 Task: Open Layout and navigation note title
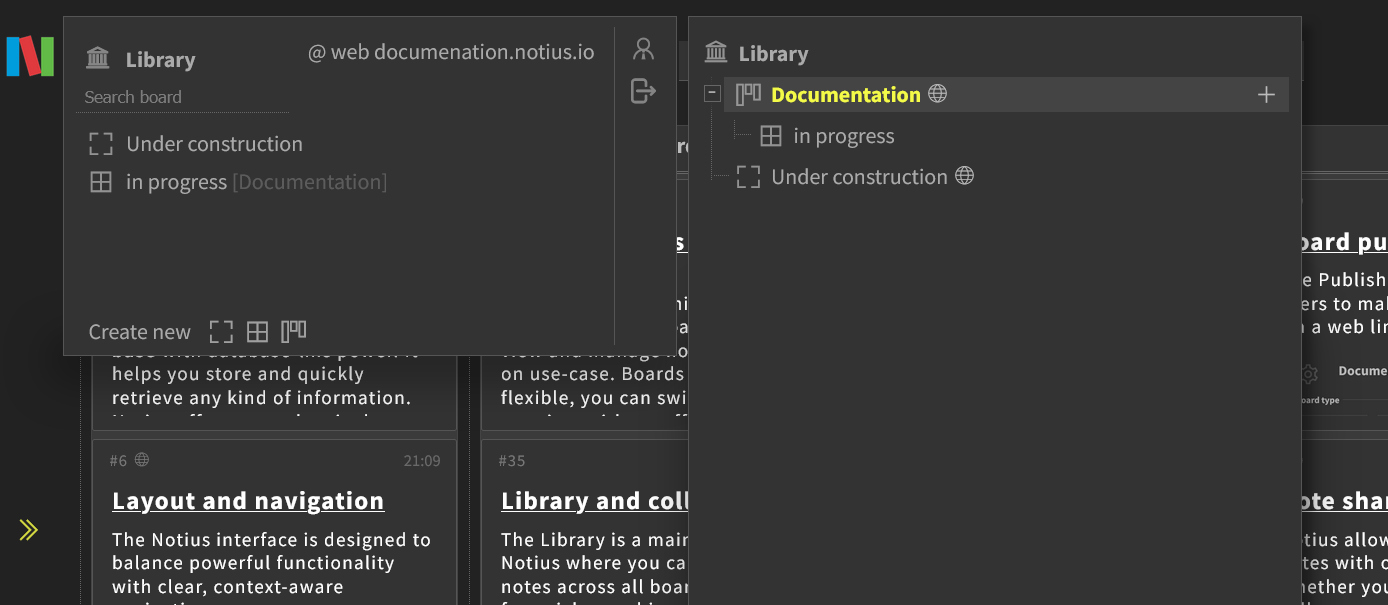(x=248, y=501)
